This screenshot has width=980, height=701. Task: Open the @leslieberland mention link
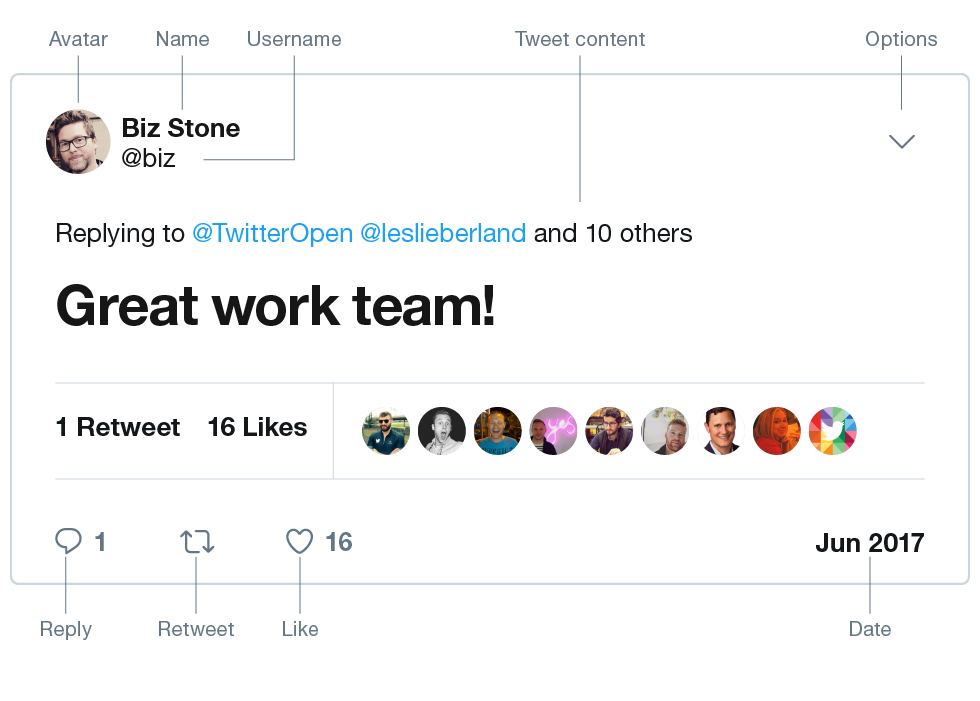click(442, 234)
